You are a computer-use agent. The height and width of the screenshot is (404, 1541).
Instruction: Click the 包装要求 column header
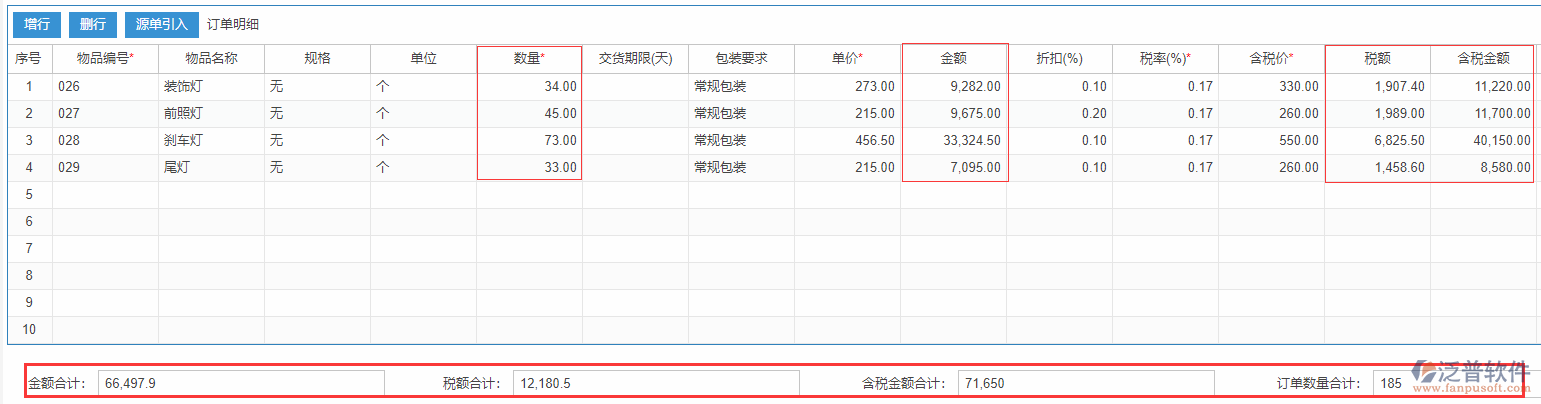741,59
